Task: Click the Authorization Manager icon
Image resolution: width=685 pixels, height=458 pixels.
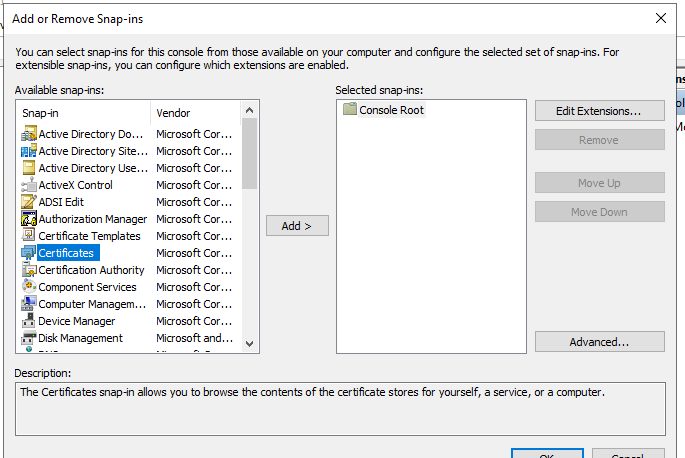Action: (x=29, y=219)
